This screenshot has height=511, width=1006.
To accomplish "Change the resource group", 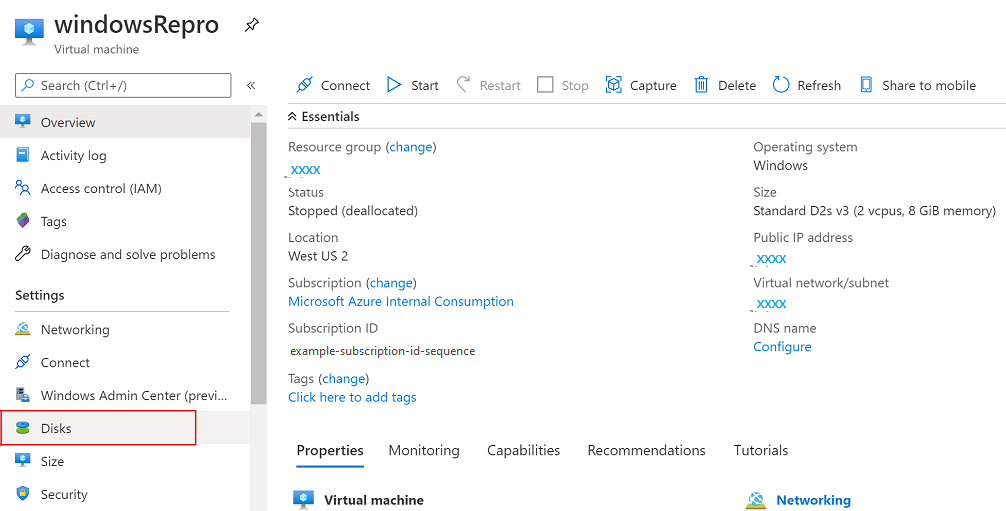I will click(x=411, y=147).
